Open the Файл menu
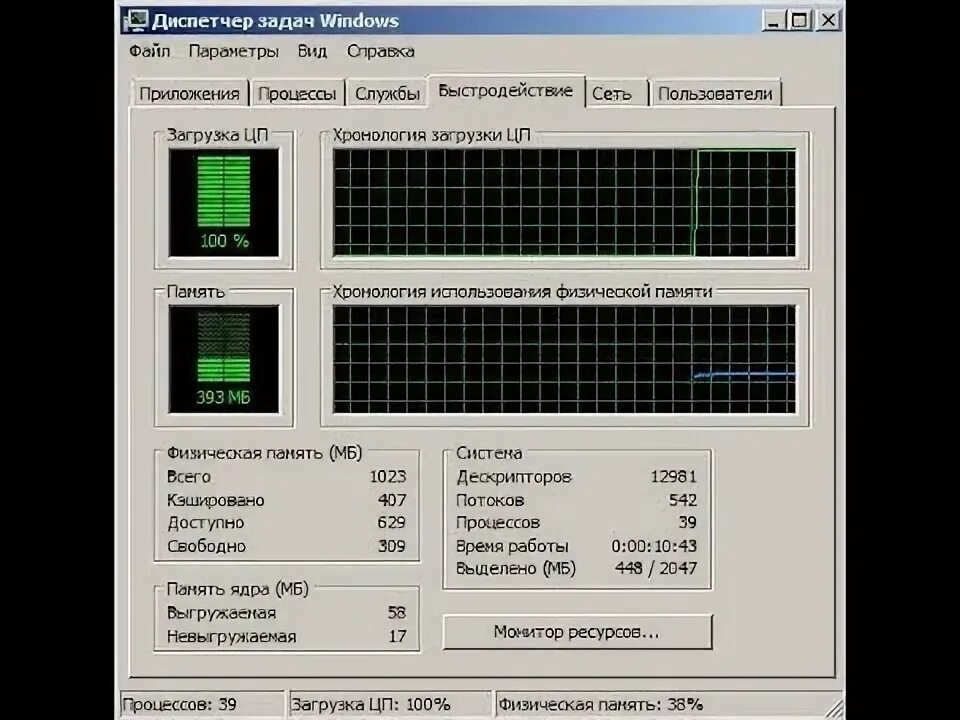Image resolution: width=960 pixels, height=720 pixels. [149, 51]
